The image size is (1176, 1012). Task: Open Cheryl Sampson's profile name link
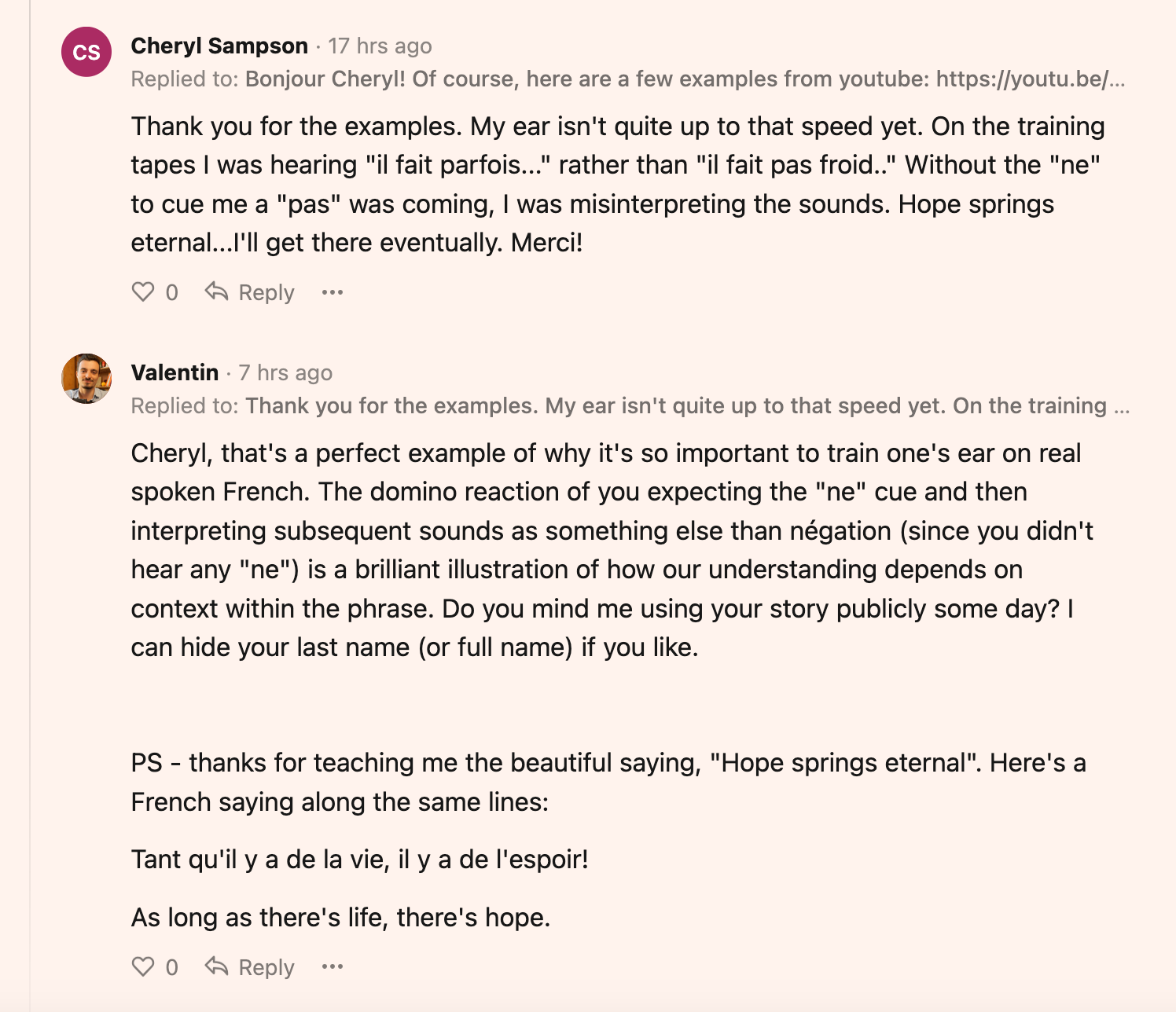(x=219, y=46)
